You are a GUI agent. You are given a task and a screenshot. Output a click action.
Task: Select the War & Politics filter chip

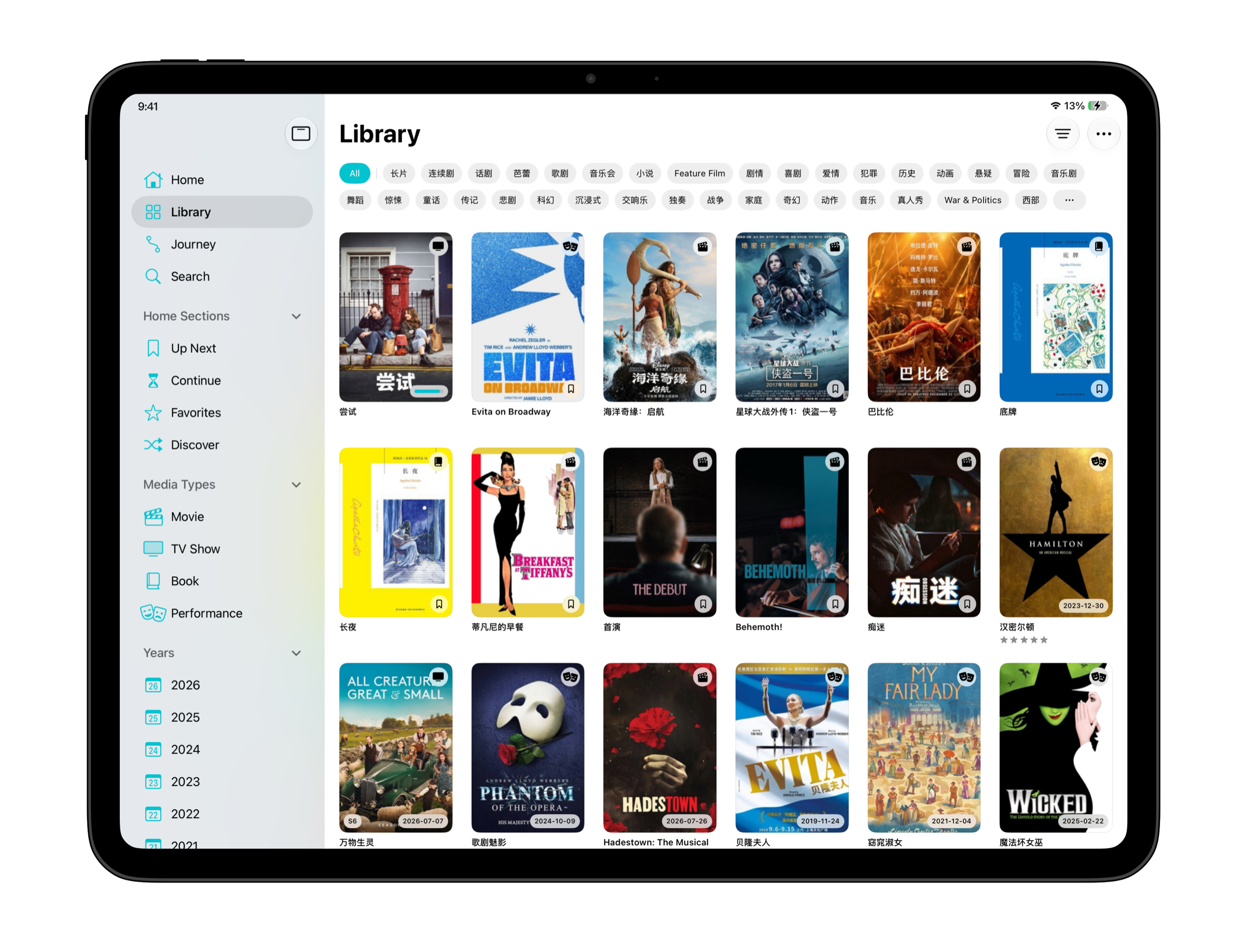click(973, 200)
